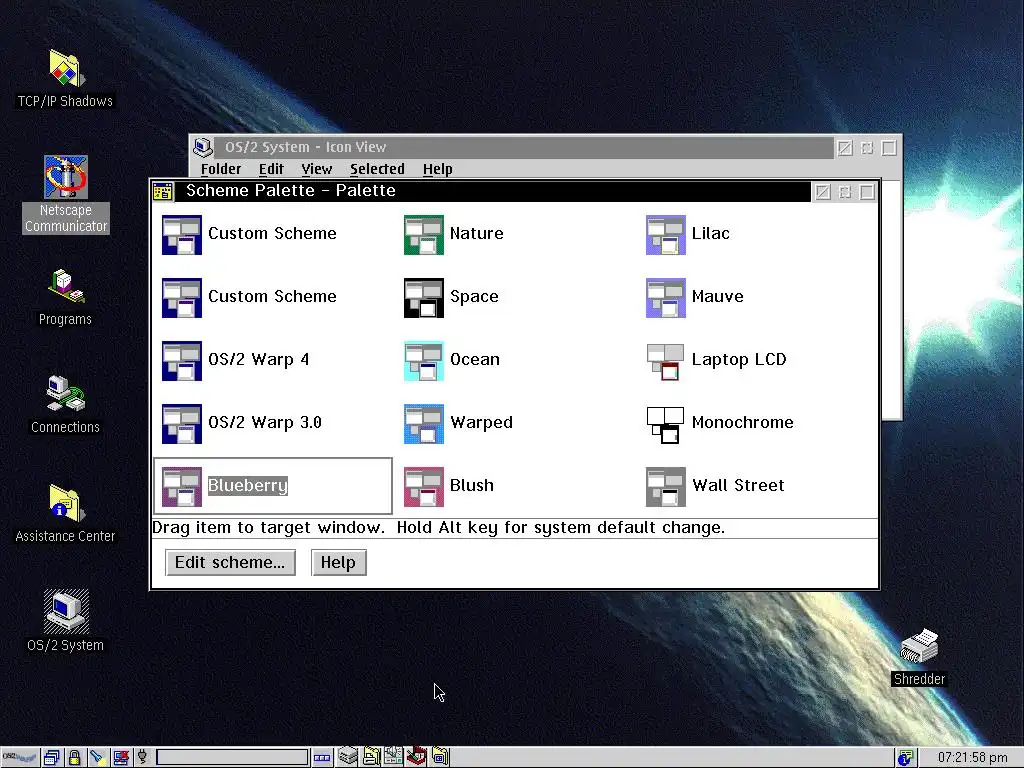Image resolution: width=1024 pixels, height=768 pixels.
Task: Choose the Laptop LCD scheme icon
Action: coord(665,360)
